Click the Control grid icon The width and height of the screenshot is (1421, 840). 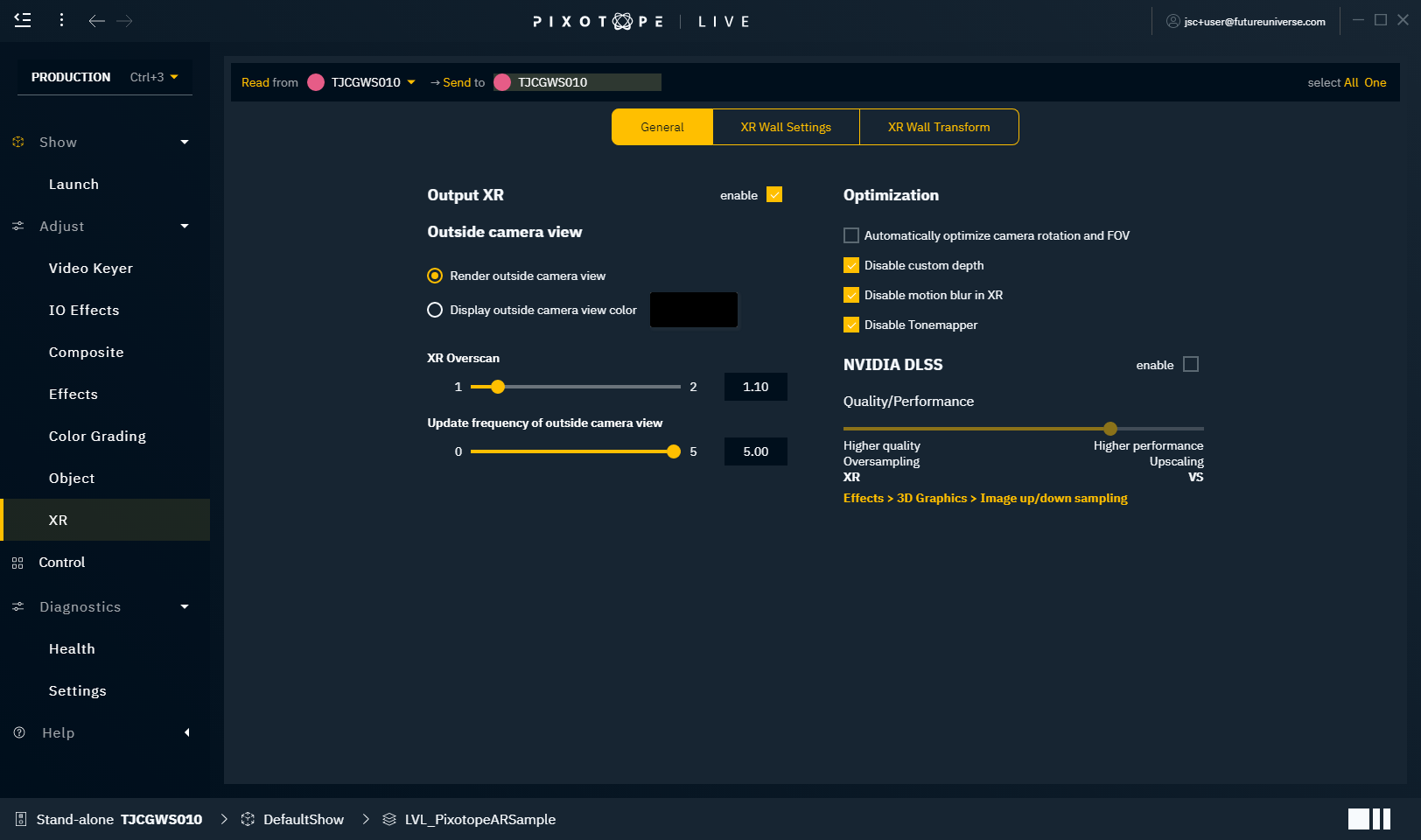point(17,563)
